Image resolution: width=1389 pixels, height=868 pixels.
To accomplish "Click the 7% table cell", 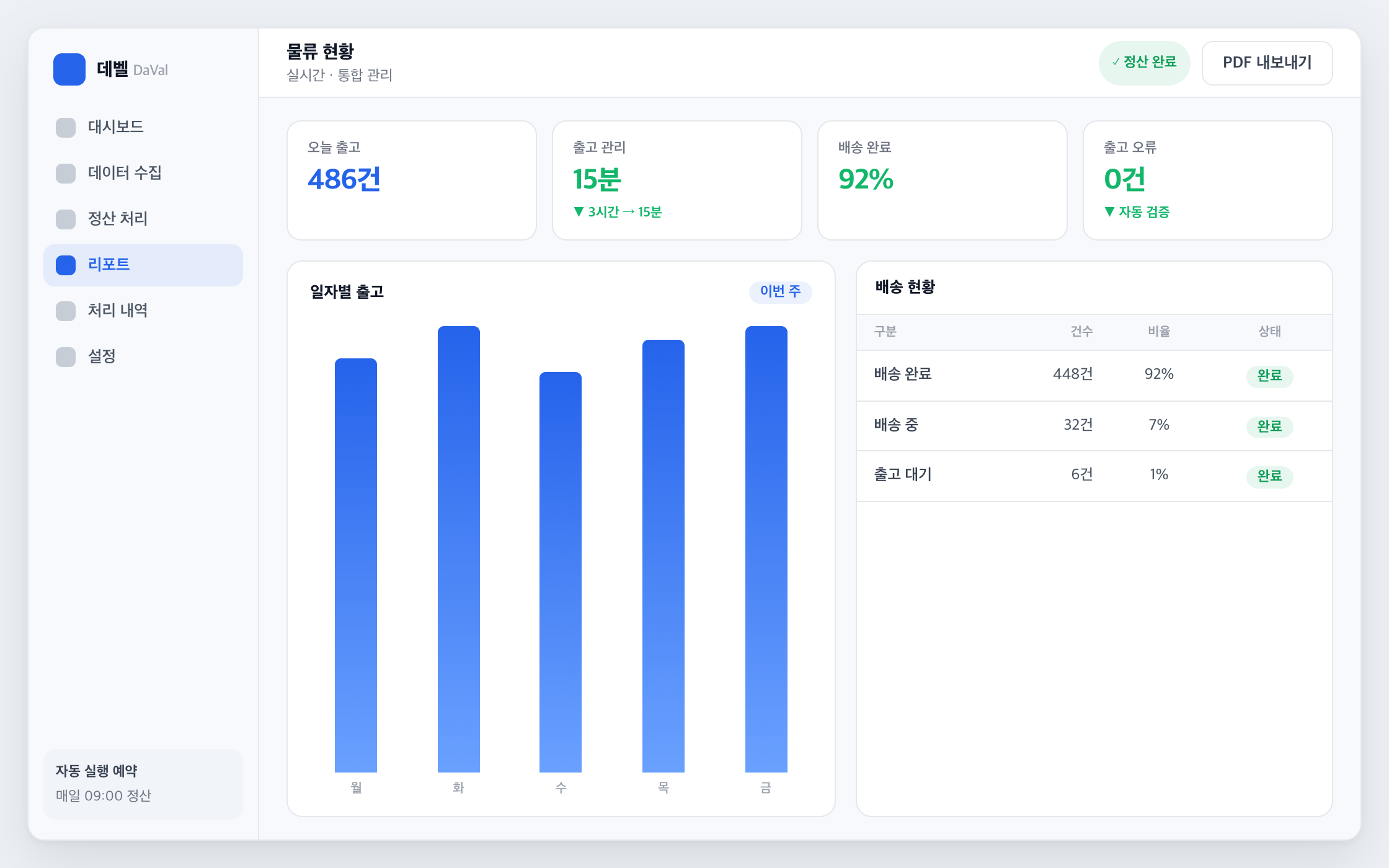I will point(1159,425).
